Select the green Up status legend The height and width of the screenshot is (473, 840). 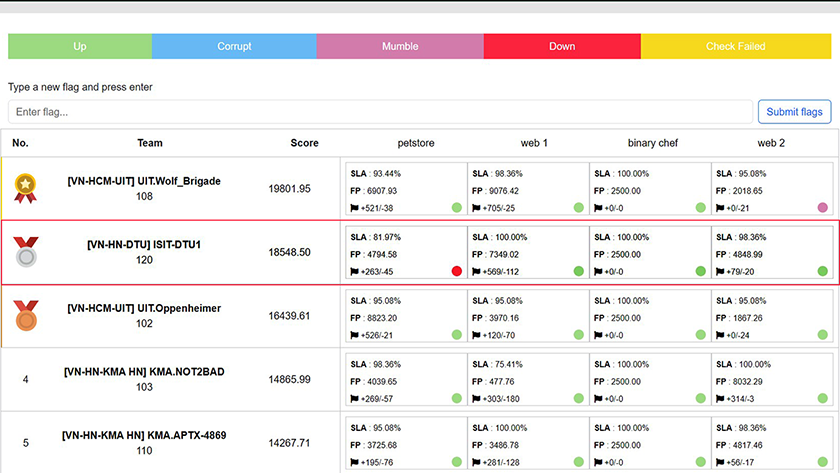coord(80,46)
